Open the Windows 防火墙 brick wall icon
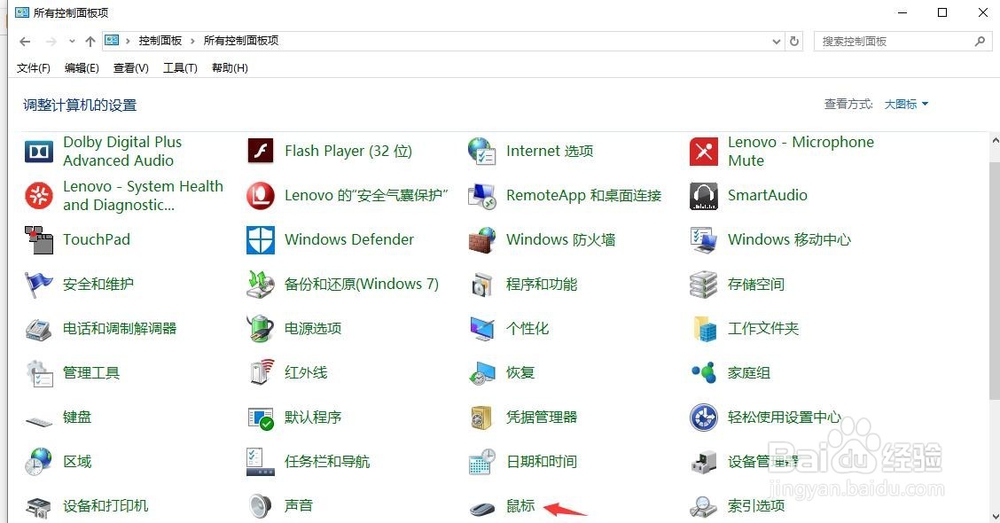 coord(482,240)
